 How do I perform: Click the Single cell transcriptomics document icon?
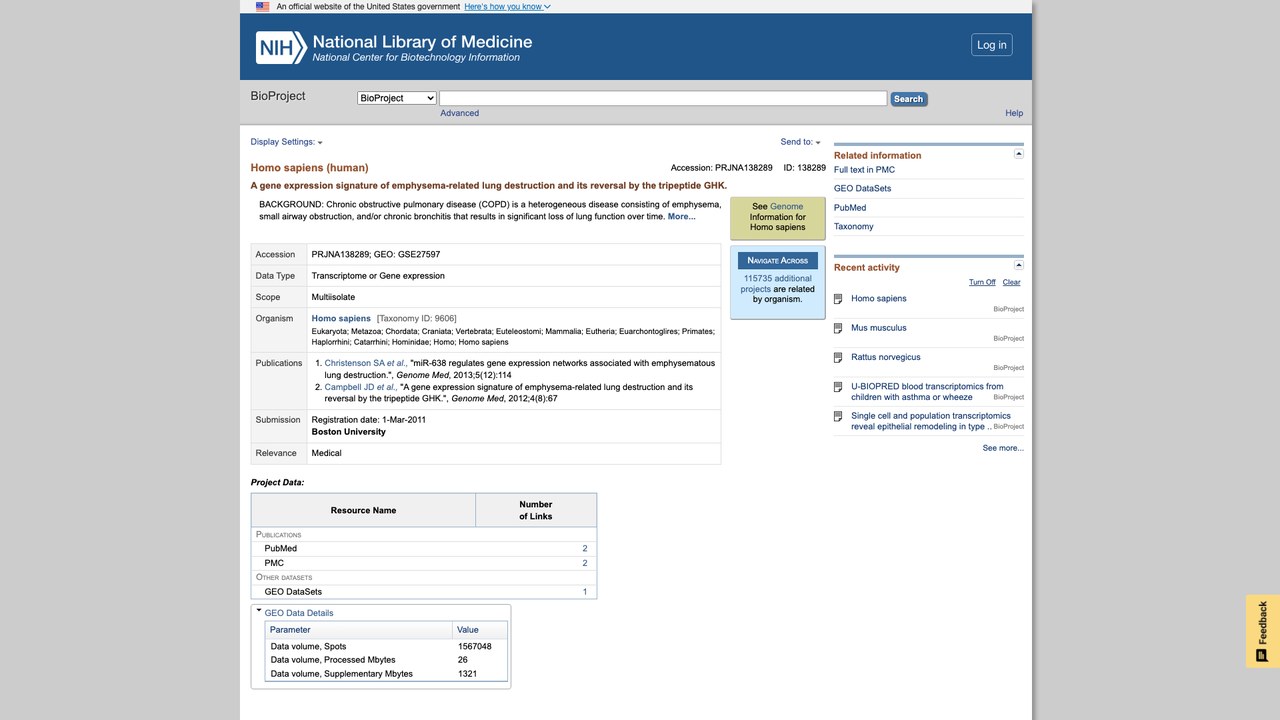(x=838, y=416)
